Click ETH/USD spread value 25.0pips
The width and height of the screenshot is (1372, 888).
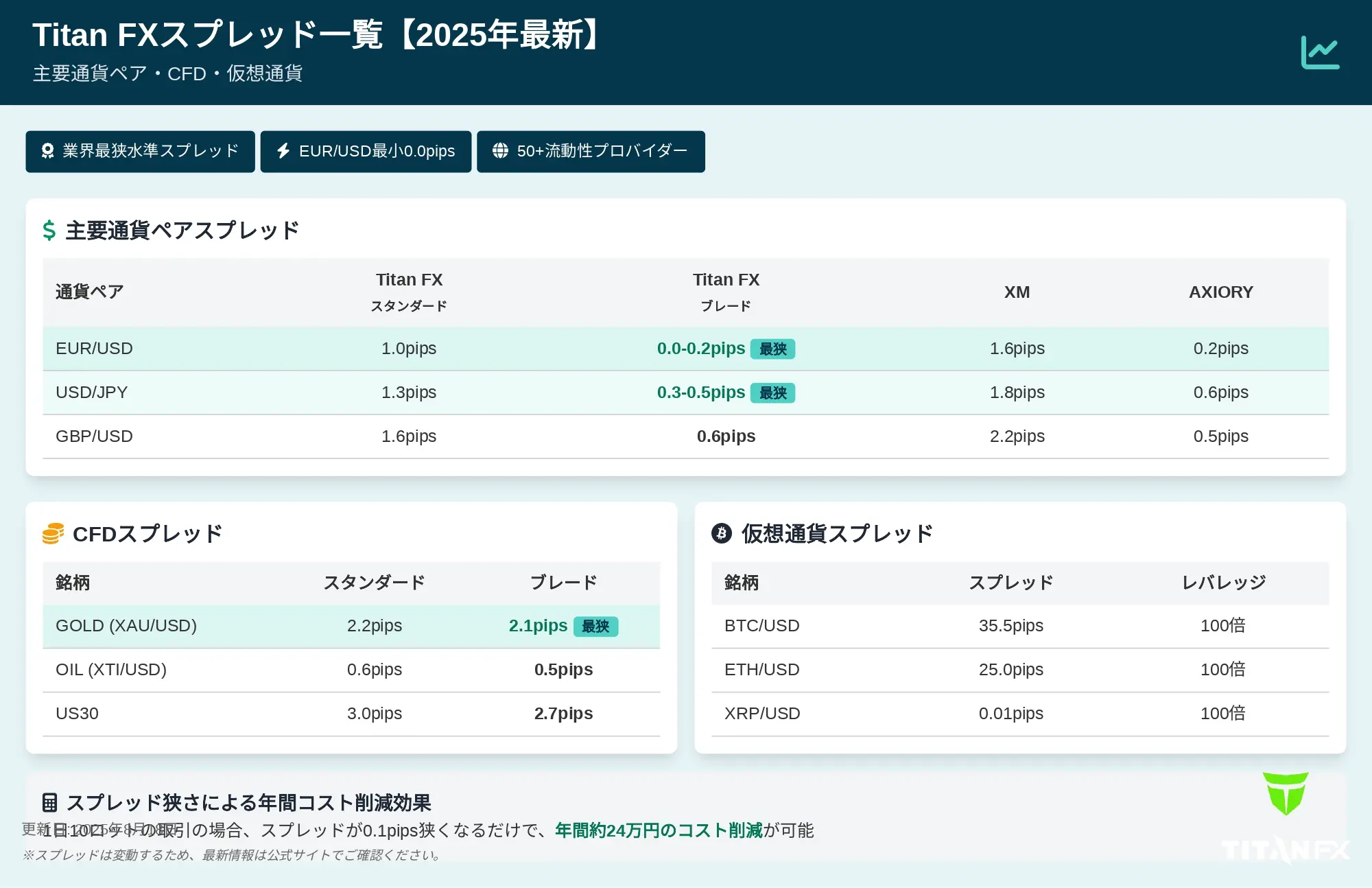pyautogui.click(x=1010, y=670)
